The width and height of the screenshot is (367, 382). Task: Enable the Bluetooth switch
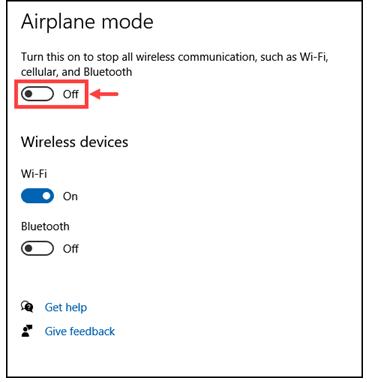[x=37, y=248]
